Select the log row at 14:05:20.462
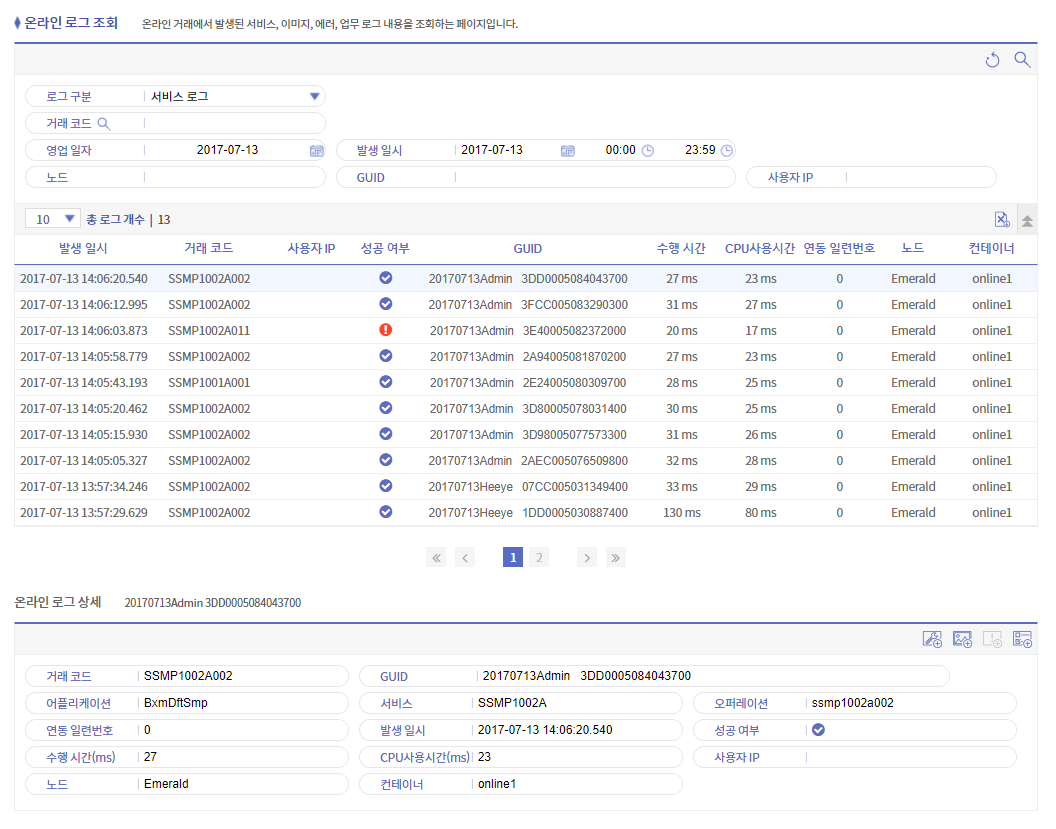The image size is (1056, 829). click(x=525, y=409)
